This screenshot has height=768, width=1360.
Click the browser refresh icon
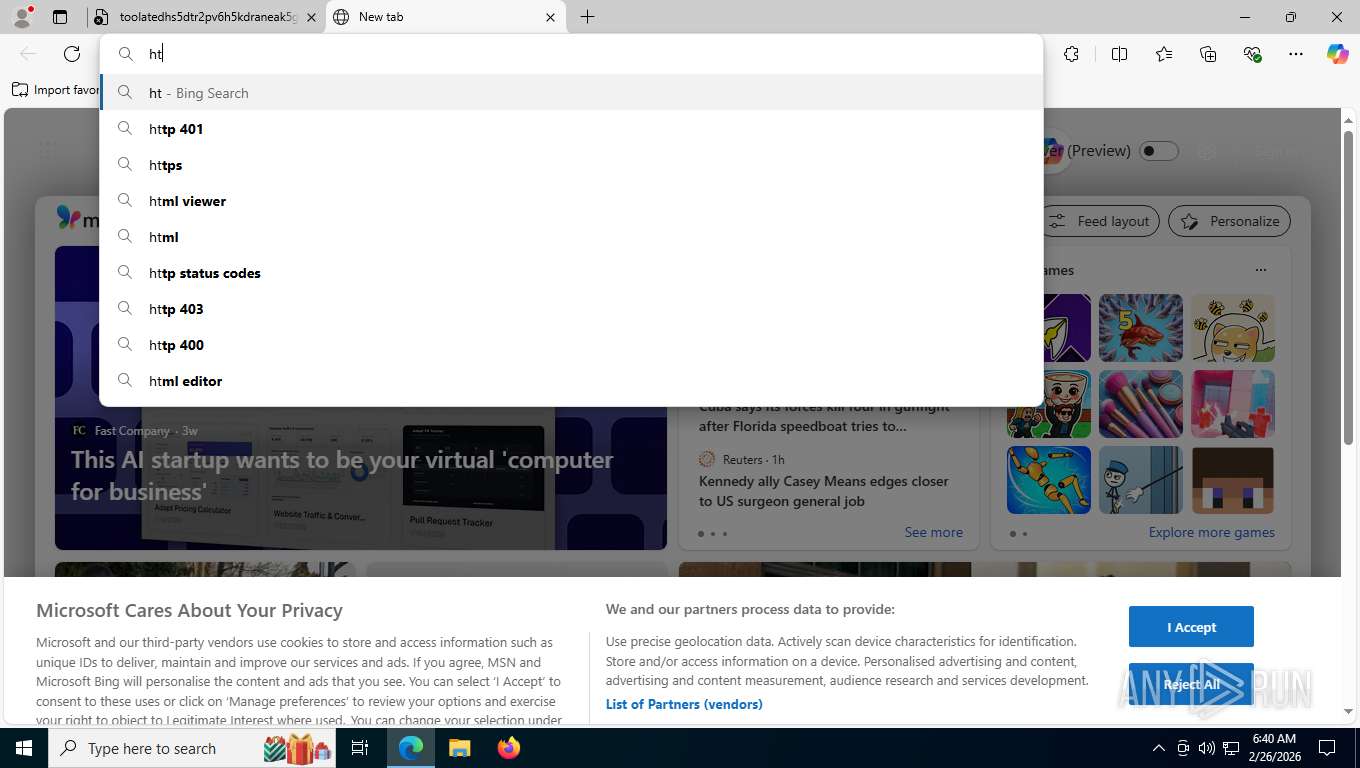[x=72, y=54]
